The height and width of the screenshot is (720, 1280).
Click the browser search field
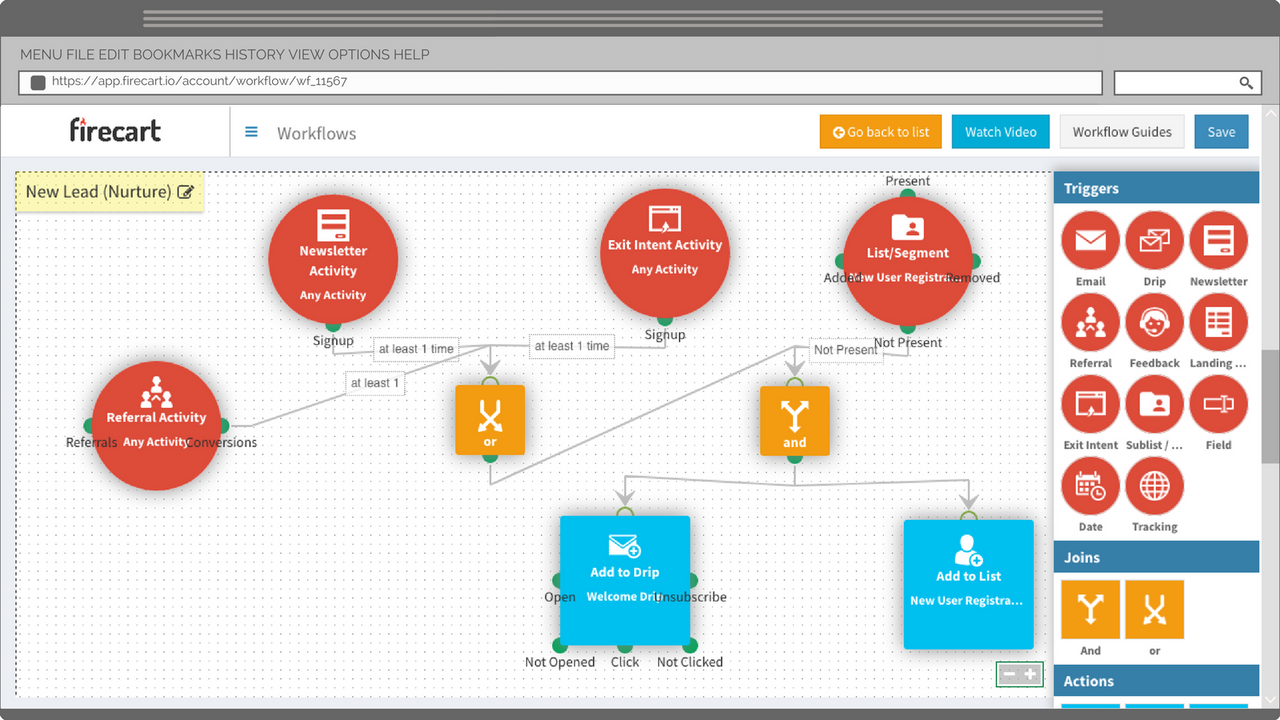point(1188,82)
